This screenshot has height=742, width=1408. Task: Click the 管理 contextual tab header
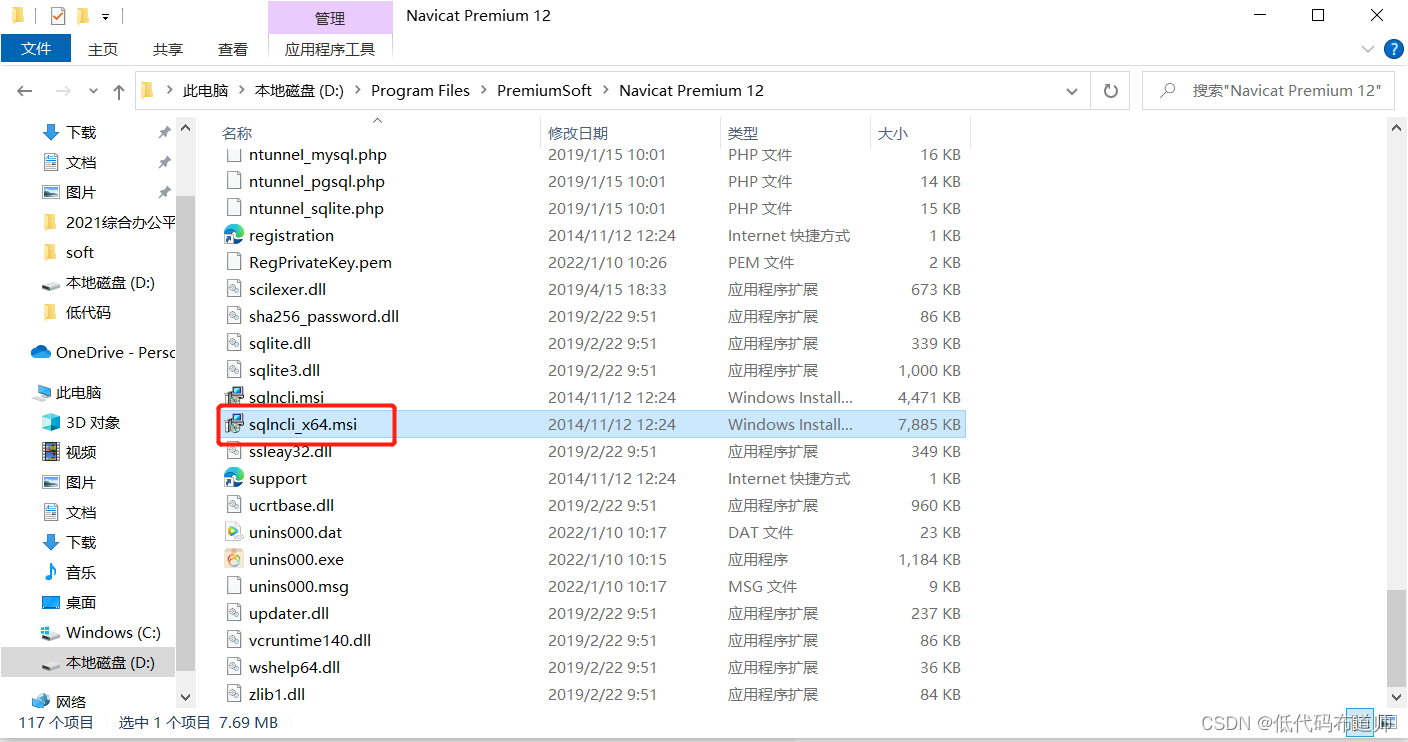(330, 18)
